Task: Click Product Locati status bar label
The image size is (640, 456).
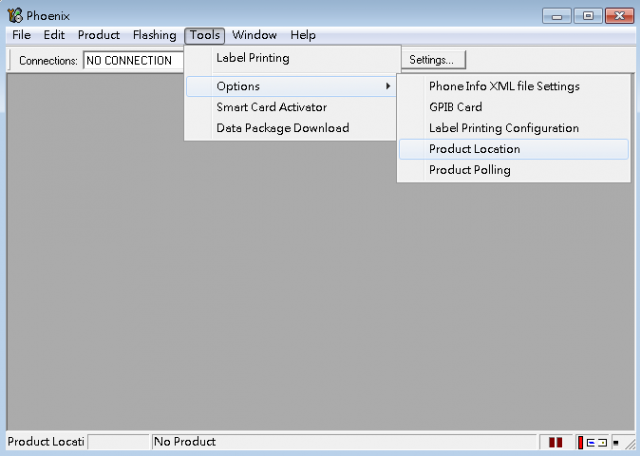Action: pyautogui.click(x=46, y=442)
